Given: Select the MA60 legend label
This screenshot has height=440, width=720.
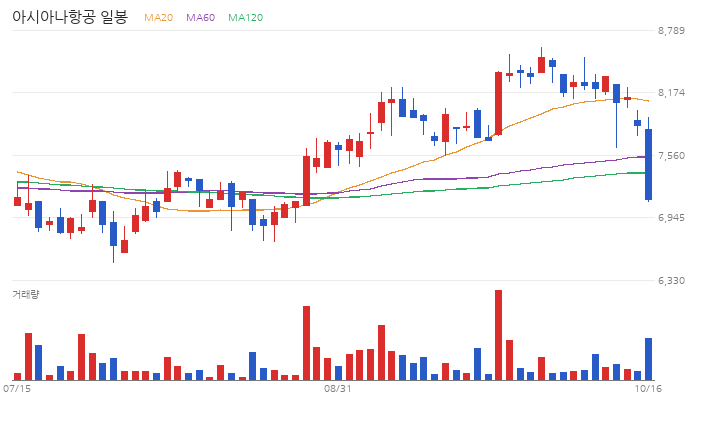Looking at the screenshot, I should [x=200, y=17].
